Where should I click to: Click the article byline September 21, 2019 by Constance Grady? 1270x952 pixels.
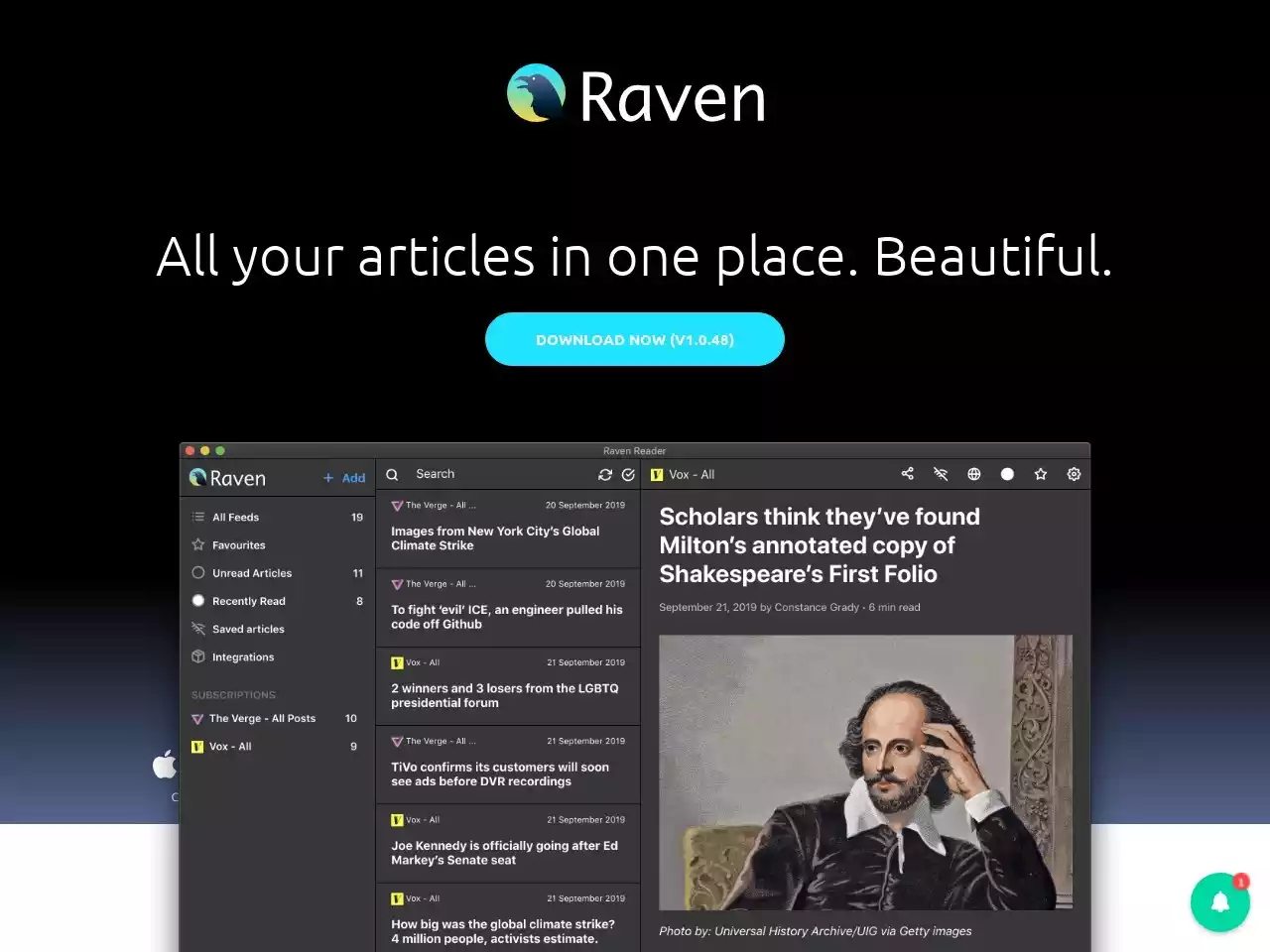tap(790, 607)
